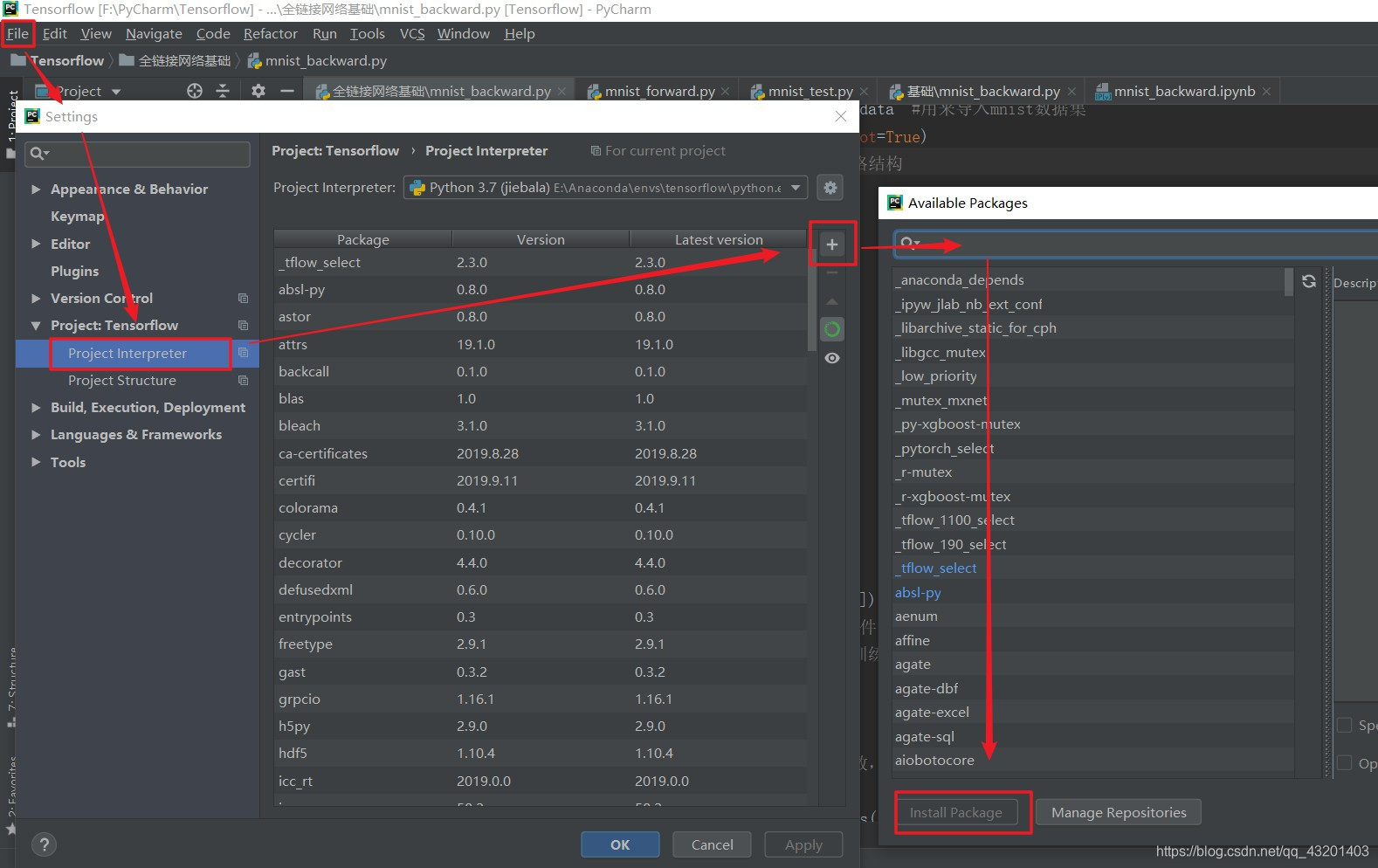This screenshot has height=868, width=1378.
Task: Click Tensorflow folder in breadcrumb
Action: click(x=58, y=61)
